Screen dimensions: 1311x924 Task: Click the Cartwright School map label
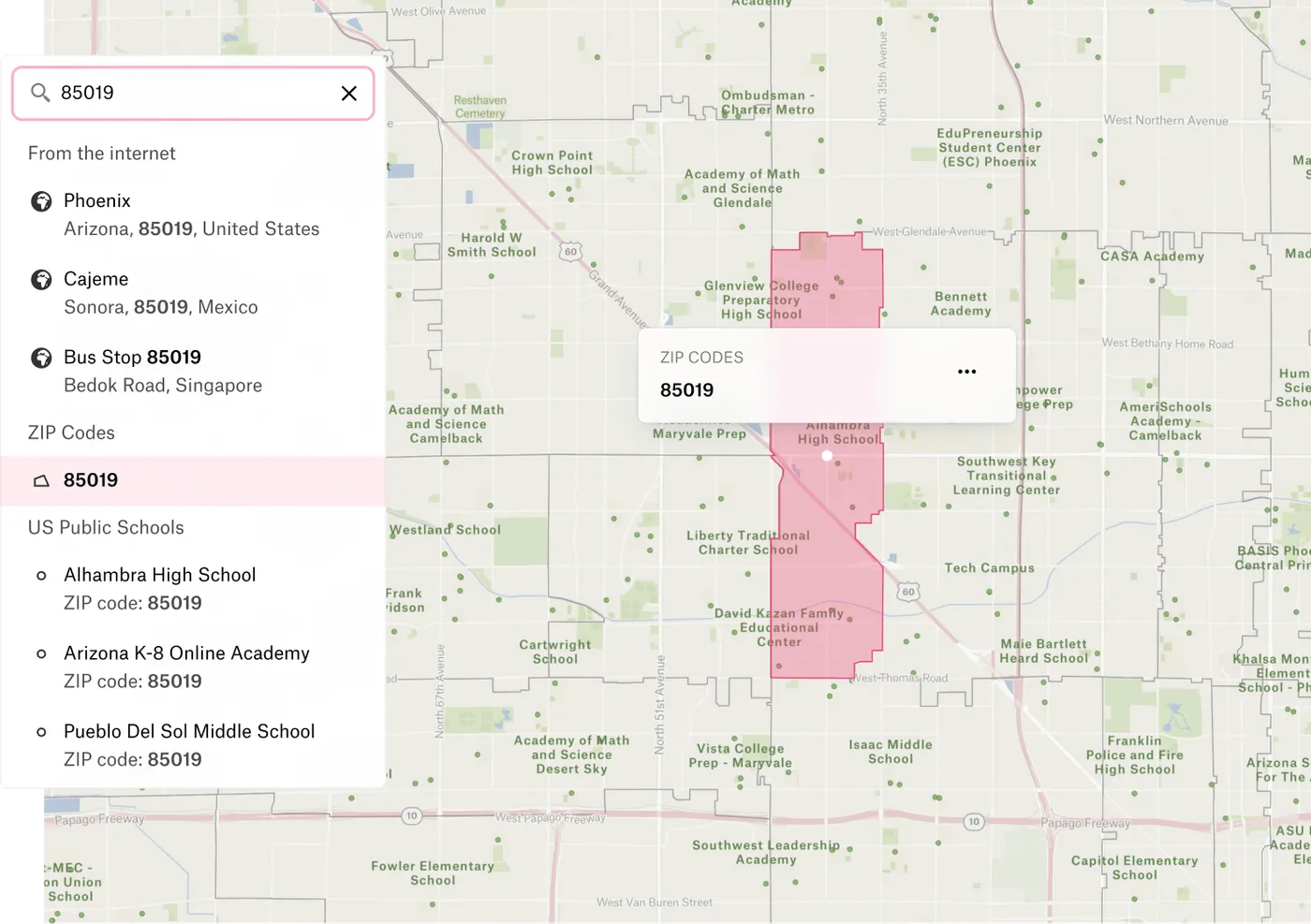[555, 652]
